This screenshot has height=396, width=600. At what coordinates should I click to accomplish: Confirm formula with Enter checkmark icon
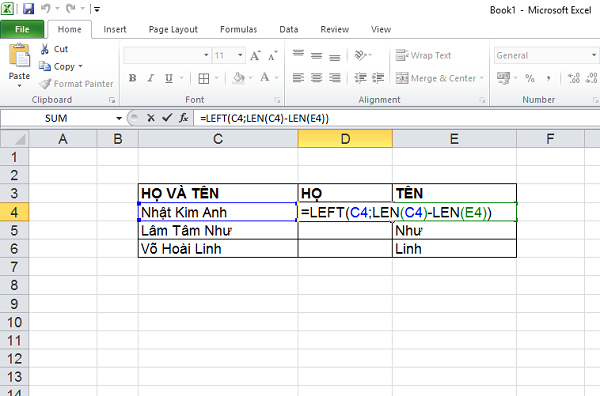pyautogui.click(x=167, y=118)
